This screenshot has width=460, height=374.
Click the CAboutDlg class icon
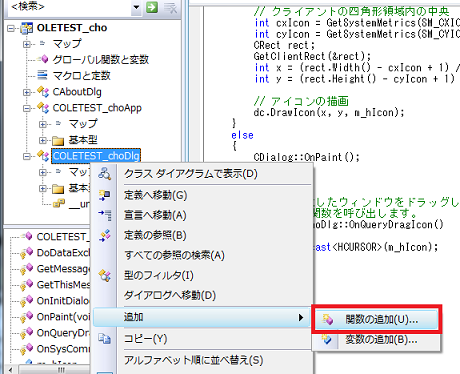point(43,91)
